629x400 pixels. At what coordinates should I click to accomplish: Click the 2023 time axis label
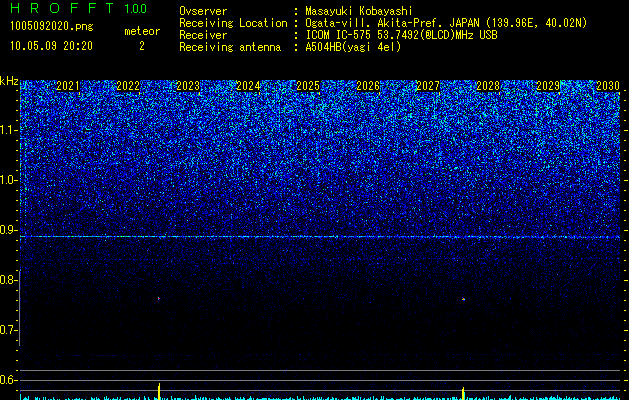pyautogui.click(x=188, y=86)
